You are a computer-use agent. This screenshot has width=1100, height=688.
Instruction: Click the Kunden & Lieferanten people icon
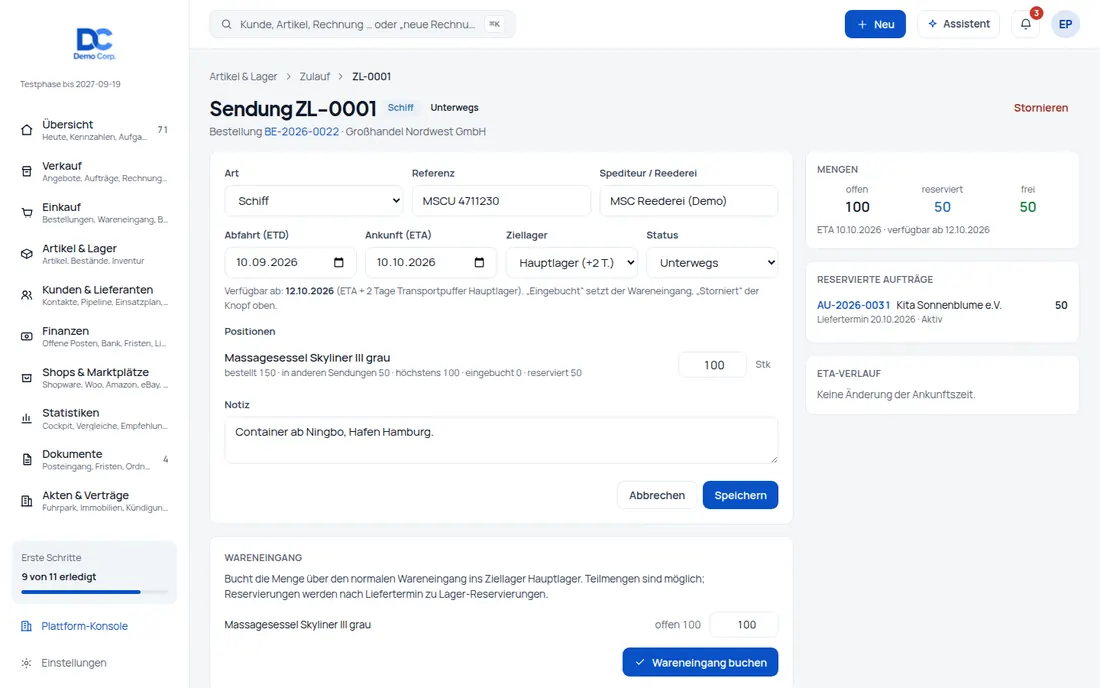(27, 295)
